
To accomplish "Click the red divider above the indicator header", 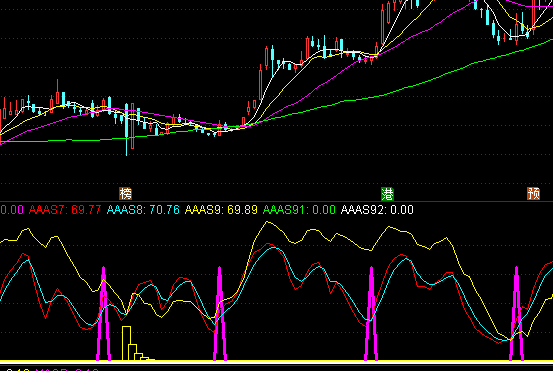I will pos(276,202).
